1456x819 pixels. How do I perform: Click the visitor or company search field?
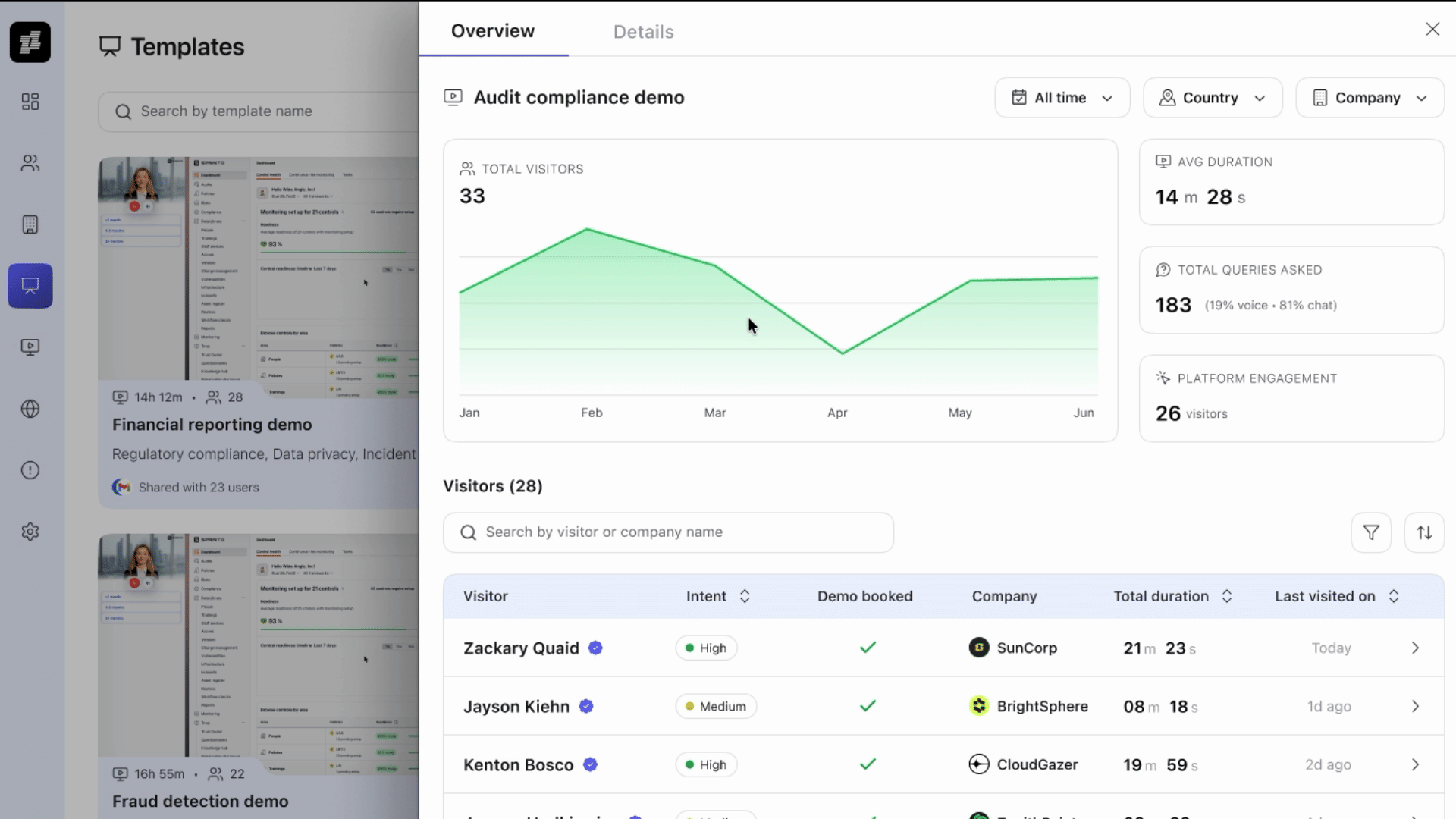(x=667, y=532)
